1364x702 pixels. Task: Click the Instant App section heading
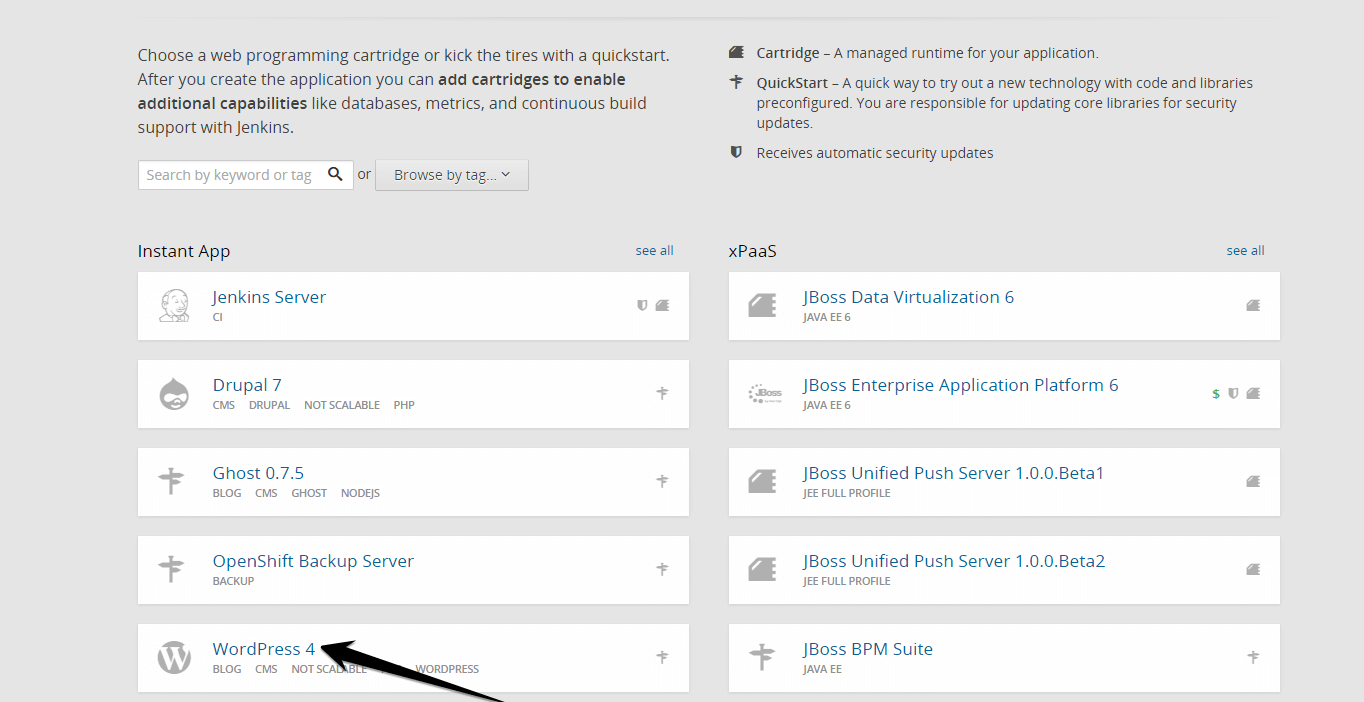click(x=184, y=251)
